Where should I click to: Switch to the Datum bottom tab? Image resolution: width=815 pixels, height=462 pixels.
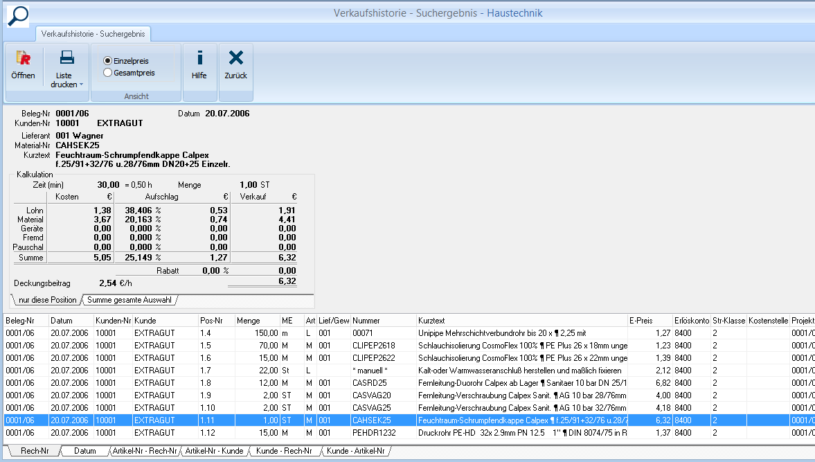85,451
